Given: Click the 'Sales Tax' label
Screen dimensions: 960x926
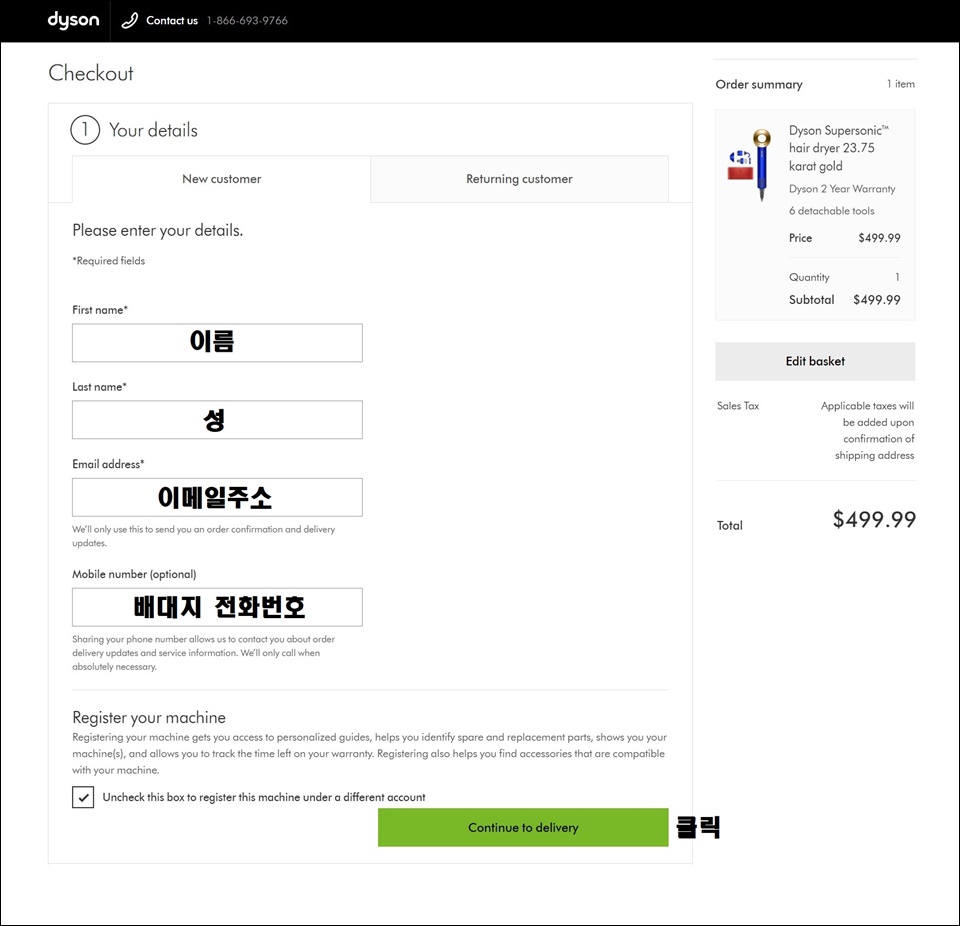Looking at the screenshot, I should 738,405.
